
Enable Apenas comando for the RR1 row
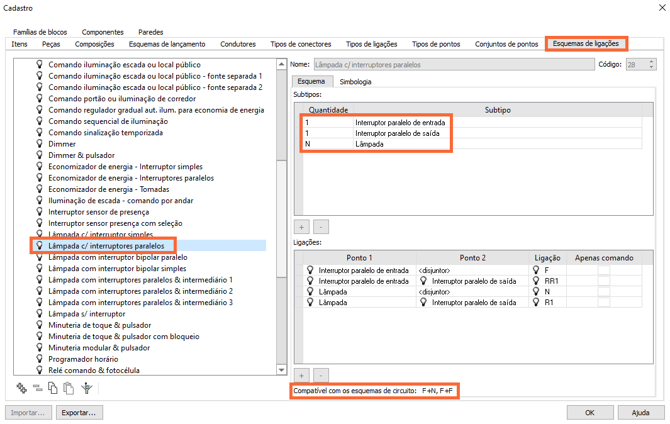tap(604, 281)
